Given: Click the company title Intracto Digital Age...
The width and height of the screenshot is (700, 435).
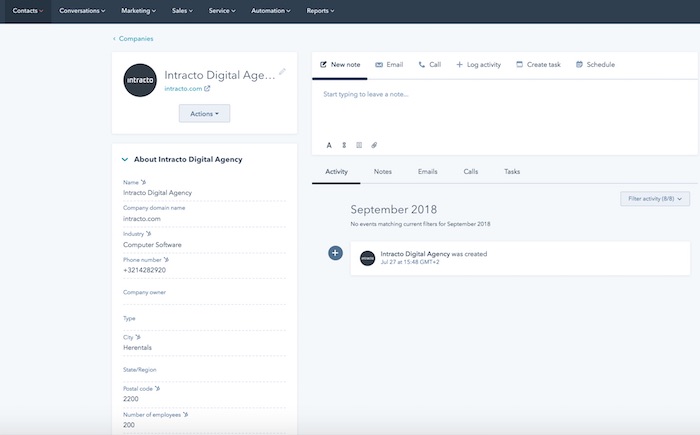Looking at the screenshot, I should [x=220, y=75].
